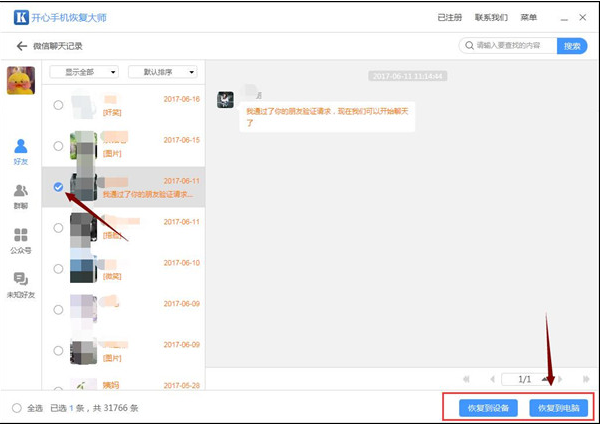The image size is (601, 425).
Task: Click the yellow duck profile avatar
Action: click(x=21, y=80)
